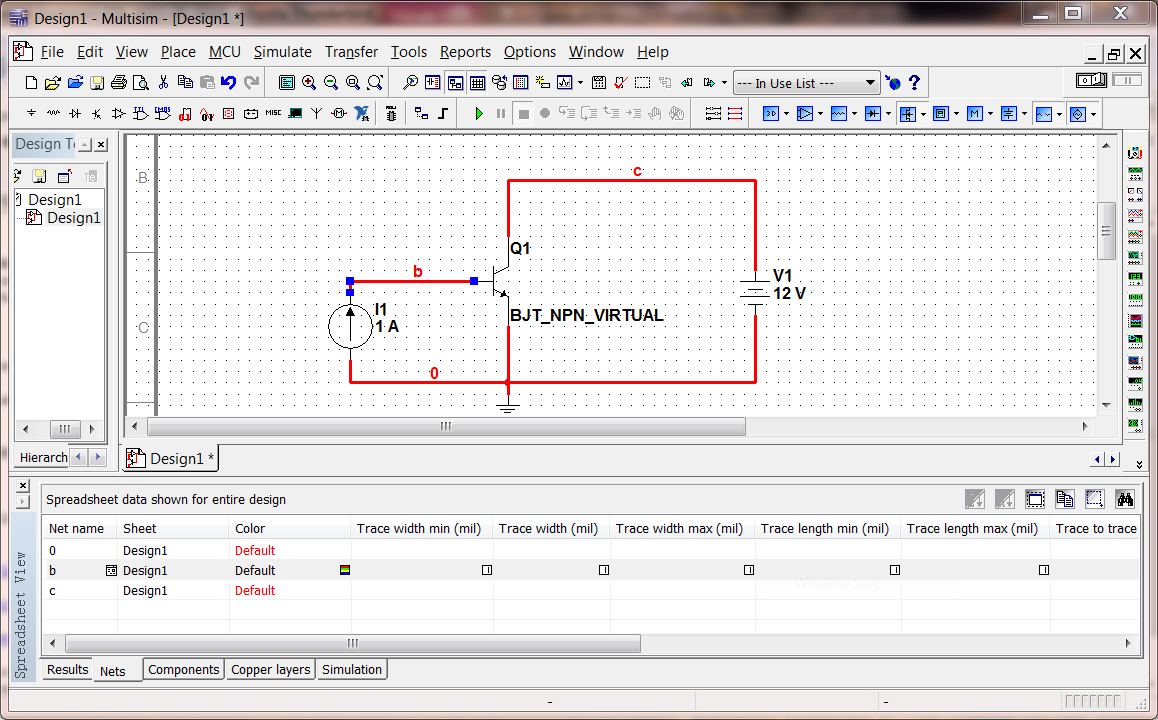This screenshot has height=720, width=1158.
Task: Place a source component
Action: pyautogui.click(x=31, y=114)
